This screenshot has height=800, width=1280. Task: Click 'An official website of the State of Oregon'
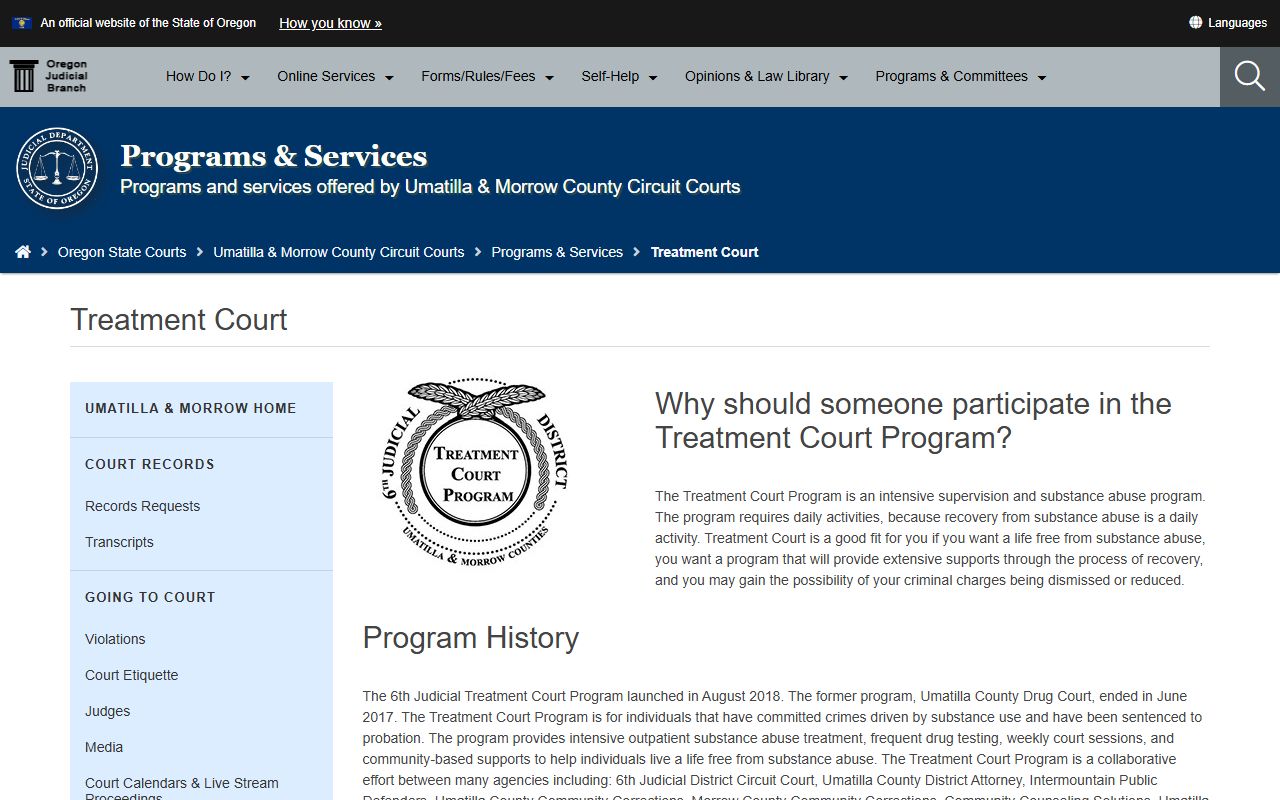coord(148,23)
